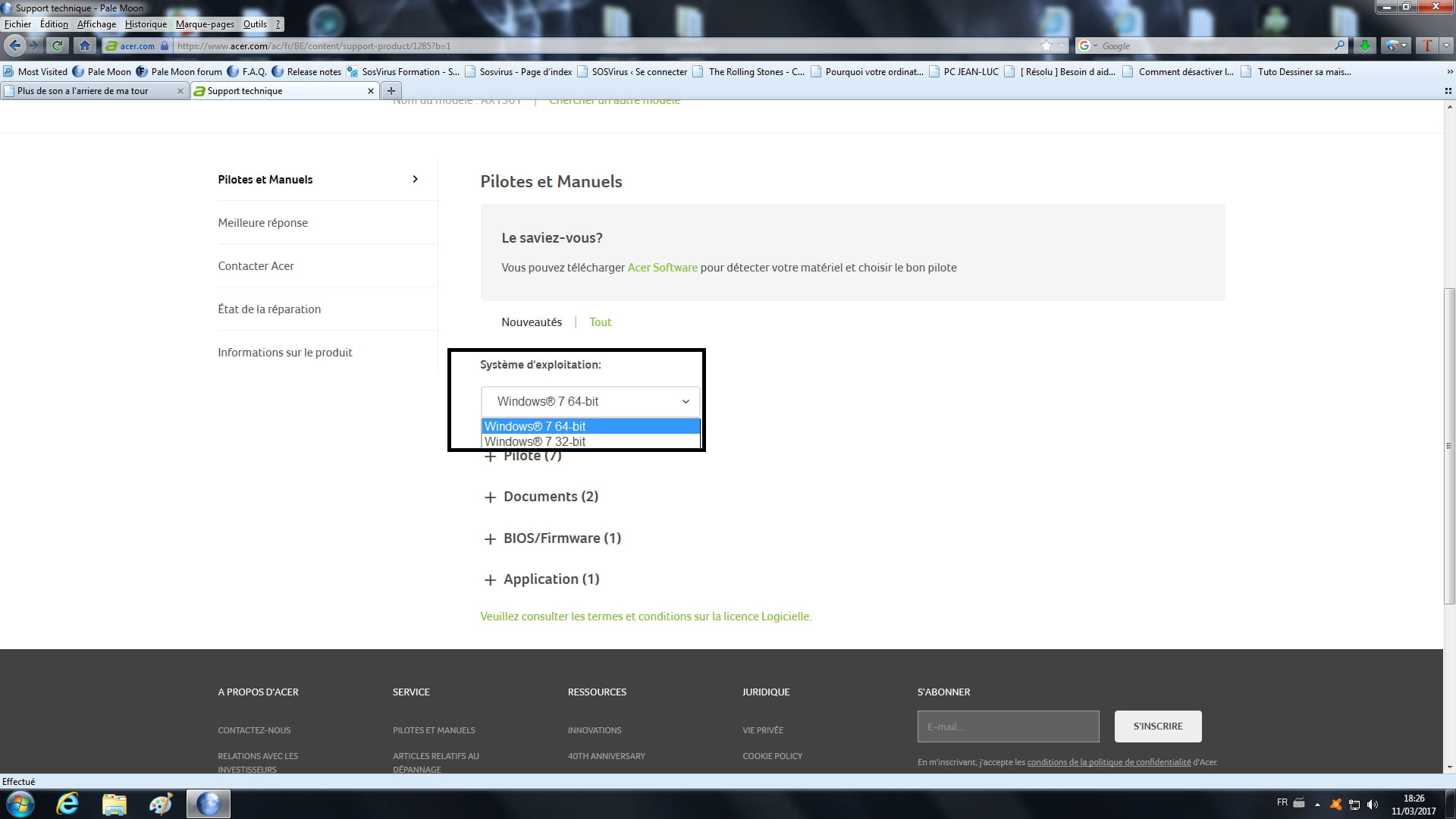The image size is (1456, 819).
Task: Show more bookmarks with the chevron
Action: [x=1450, y=72]
